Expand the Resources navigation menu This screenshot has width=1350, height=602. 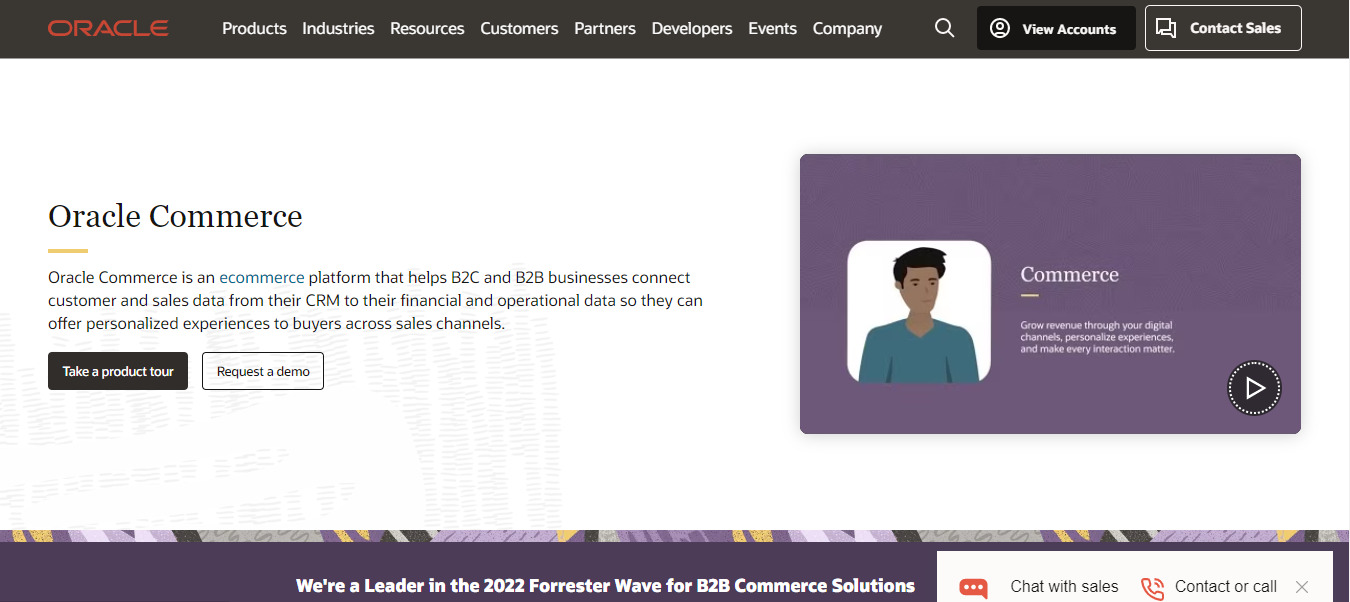coord(427,28)
